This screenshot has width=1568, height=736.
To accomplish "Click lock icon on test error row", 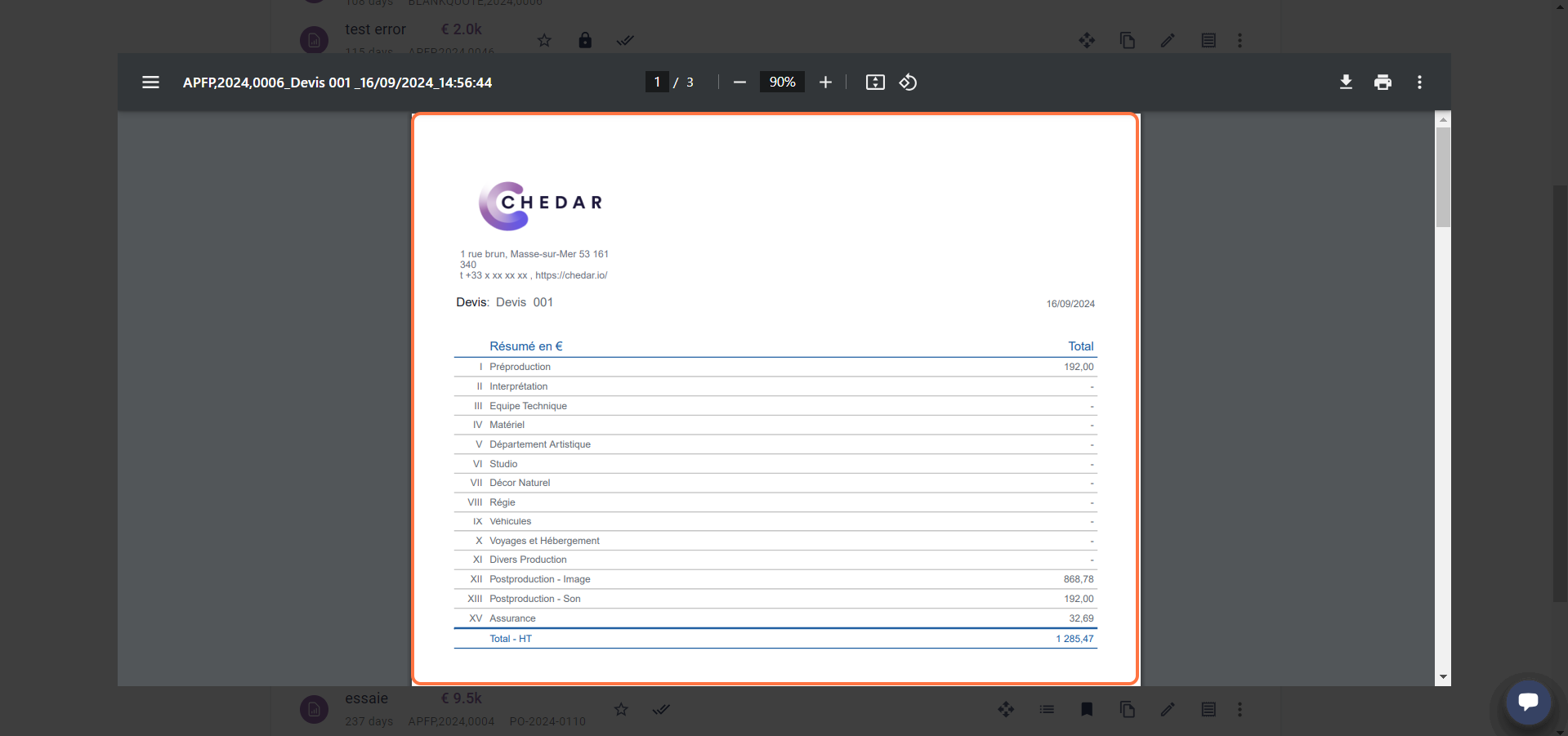I will (x=585, y=40).
